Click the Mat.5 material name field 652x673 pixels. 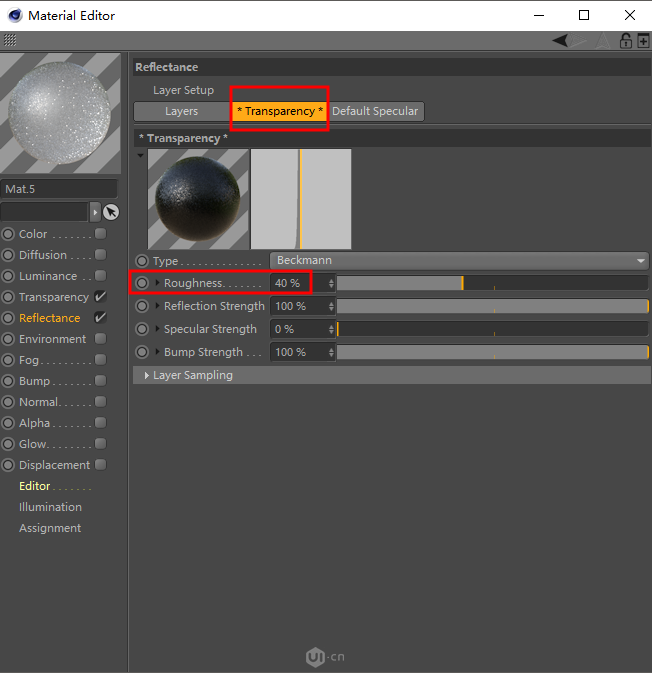point(59,188)
